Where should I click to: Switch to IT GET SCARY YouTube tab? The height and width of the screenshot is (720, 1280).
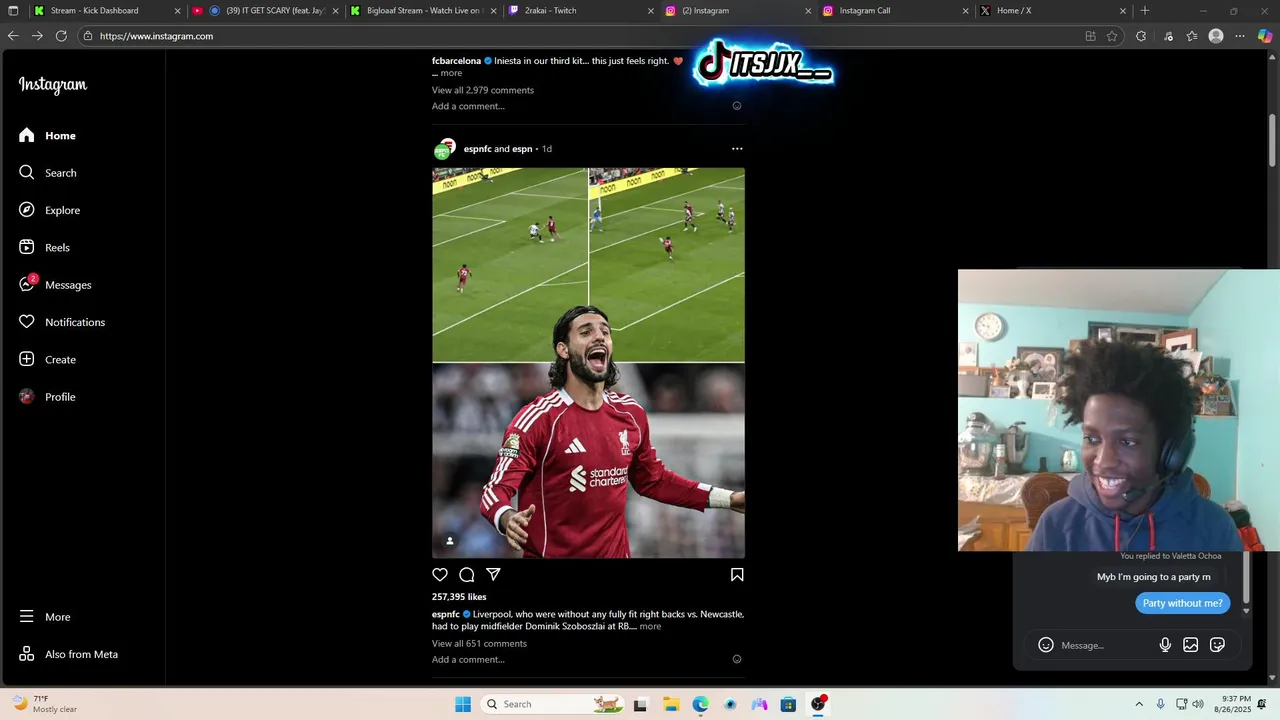(x=268, y=11)
